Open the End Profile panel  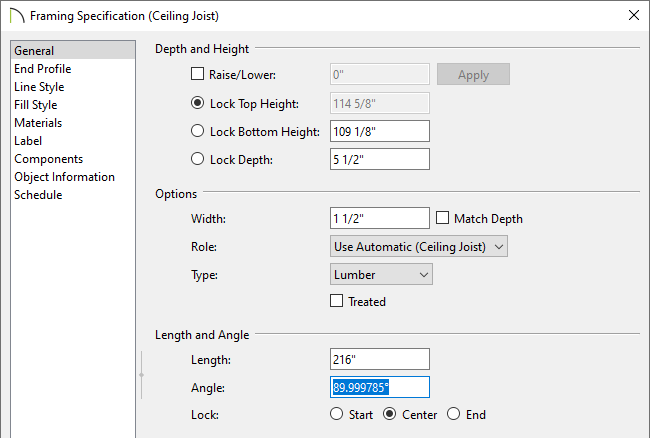click(x=43, y=69)
